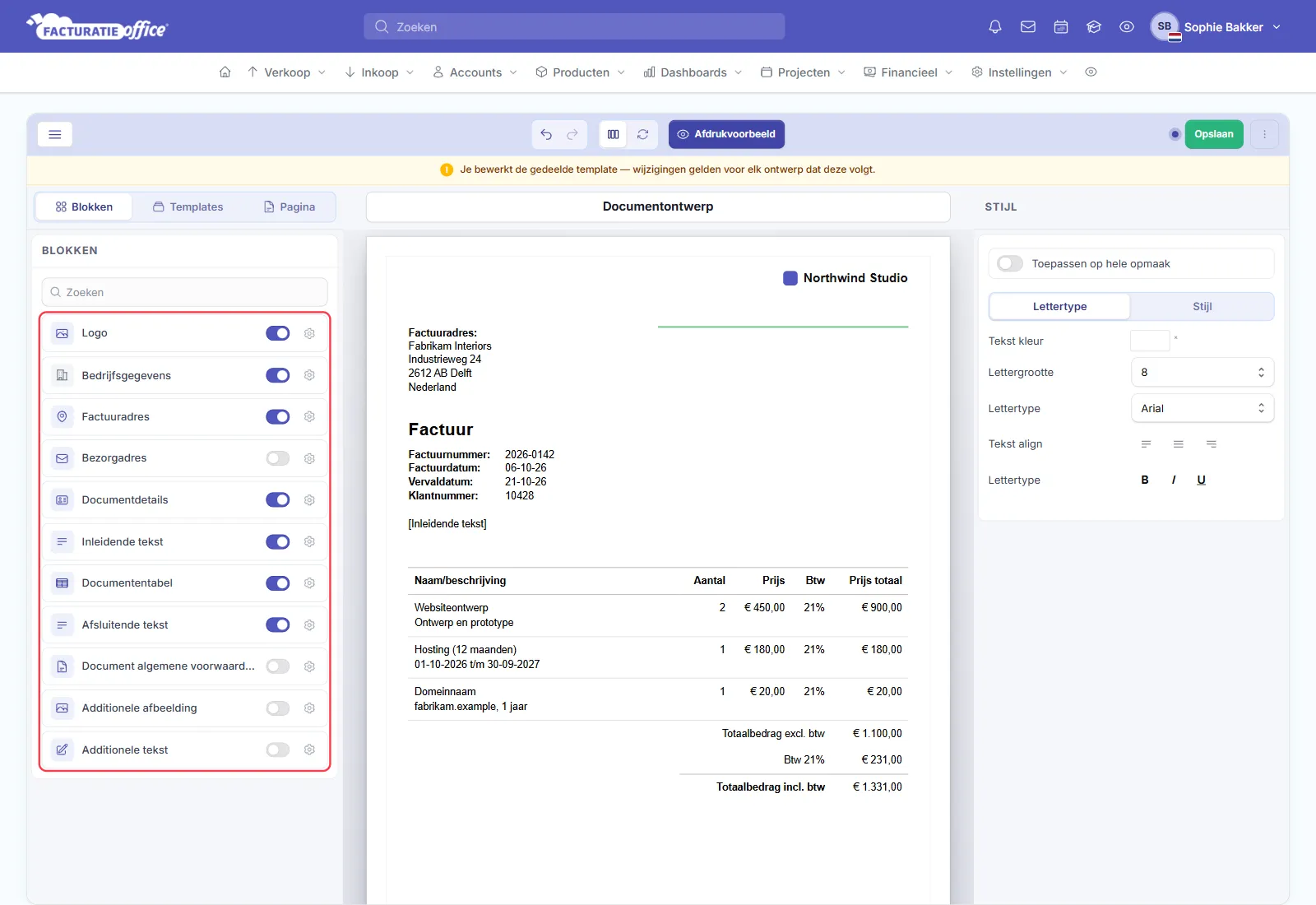1316x905 pixels.
Task: Open the mail envelope icon
Action: [x=1028, y=27]
